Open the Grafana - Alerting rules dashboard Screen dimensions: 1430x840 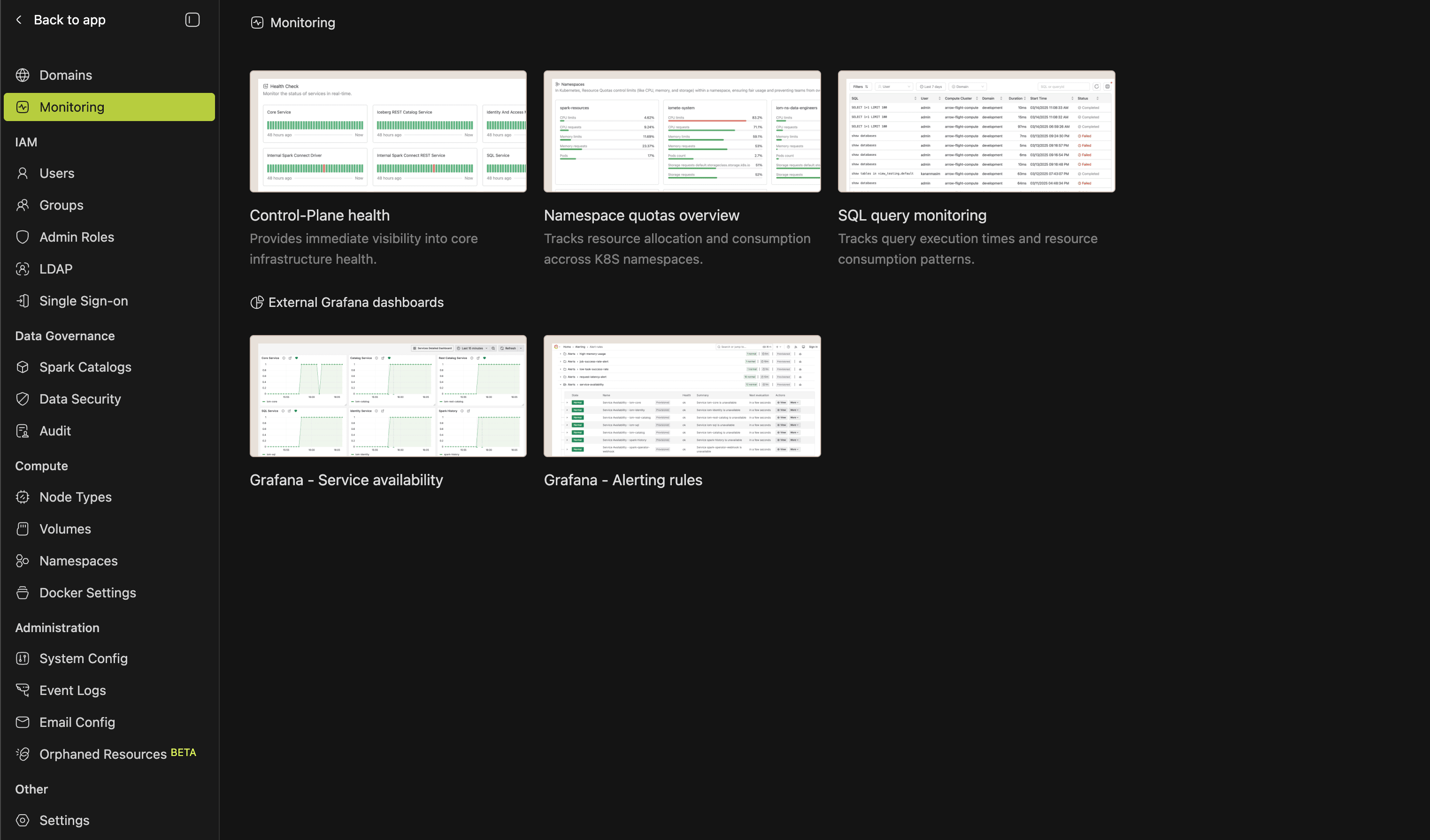[682, 396]
